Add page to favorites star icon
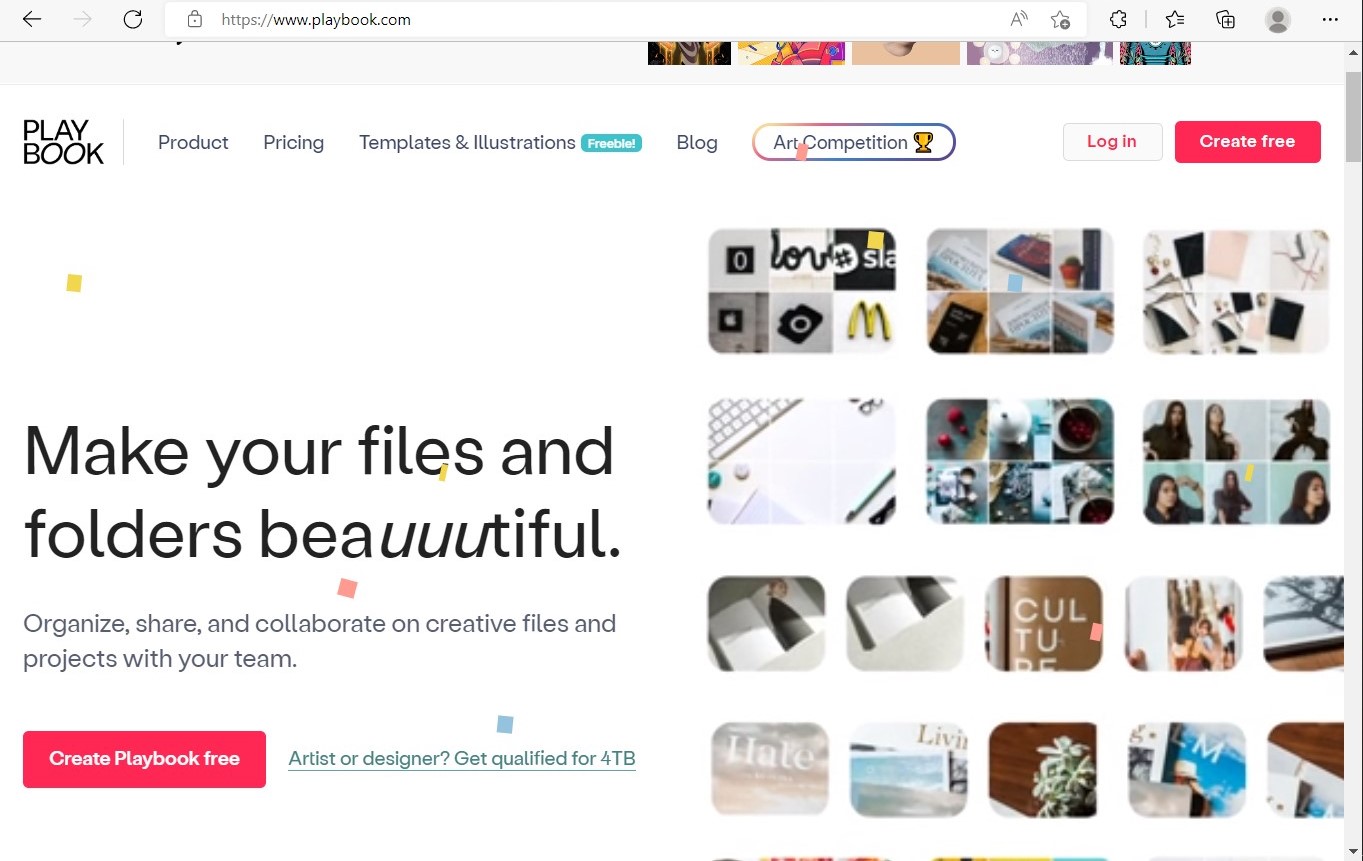Image resolution: width=1363 pixels, height=861 pixels. pos(1060,19)
